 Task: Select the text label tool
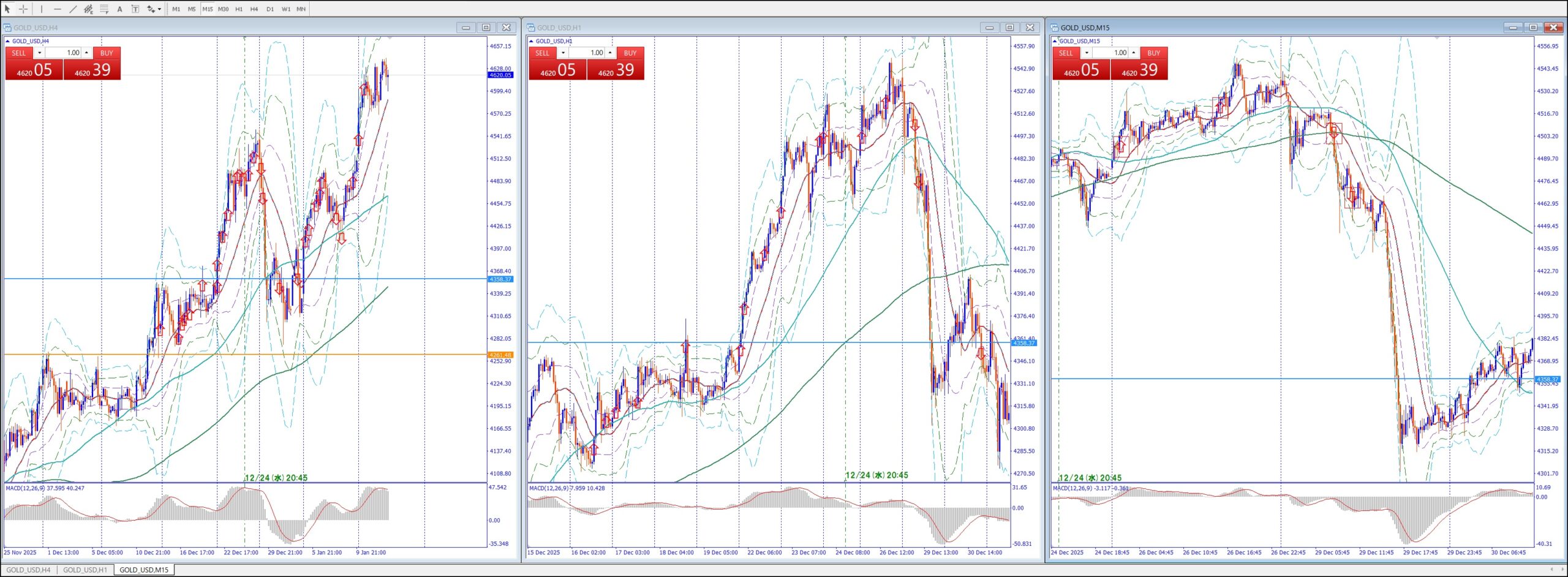135,9
